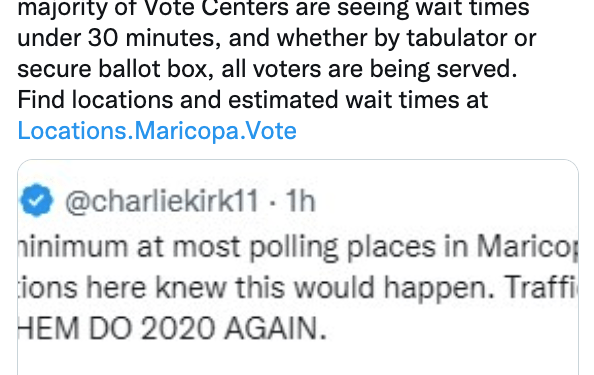Click the 'HEM DO 2020 AGAIN.' text line
Screen dimensions: 594x375
(x=172, y=328)
